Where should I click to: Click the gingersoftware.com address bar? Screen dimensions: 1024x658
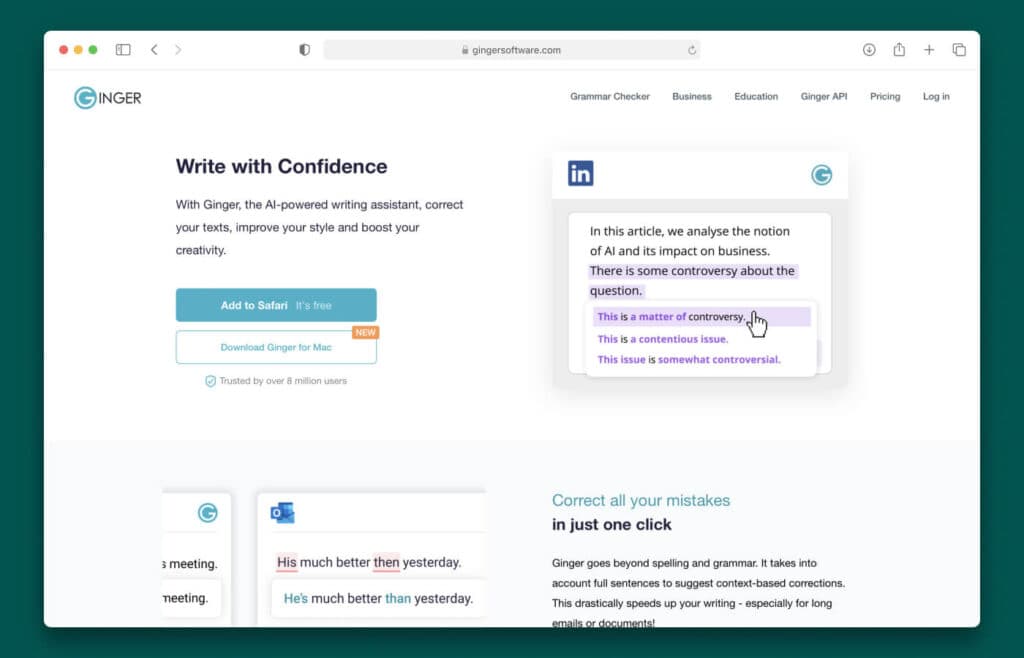coord(510,50)
